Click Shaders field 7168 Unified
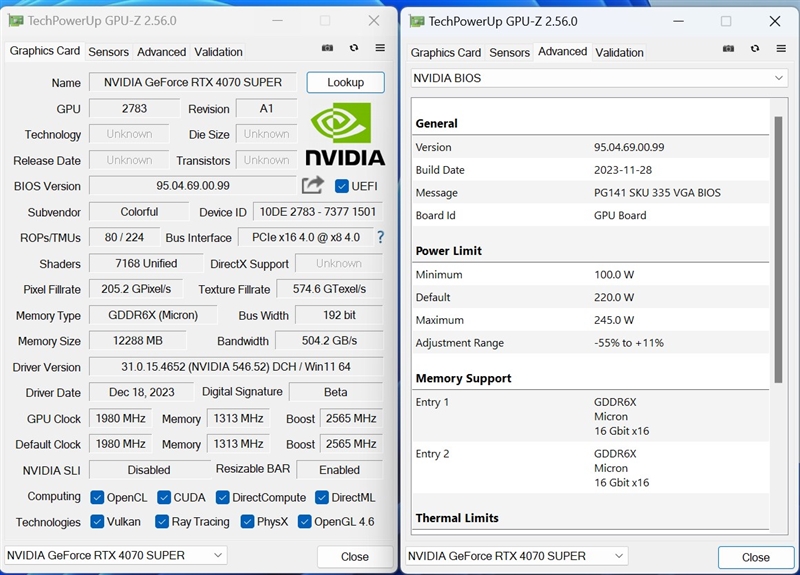This screenshot has width=800, height=575. 146,263
